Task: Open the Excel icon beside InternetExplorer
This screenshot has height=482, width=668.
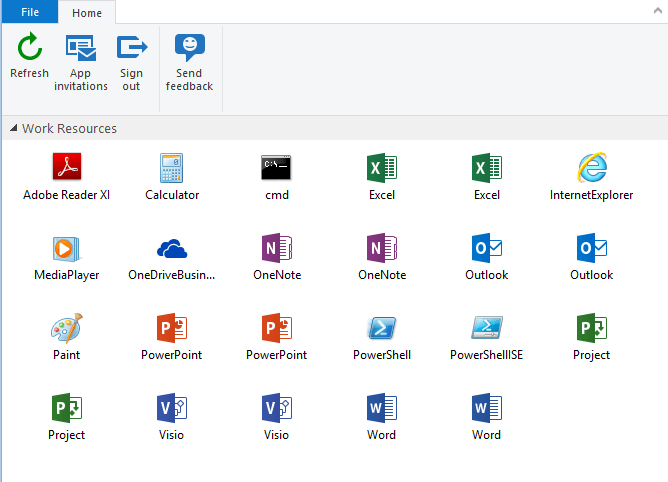Action: click(x=487, y=176)
